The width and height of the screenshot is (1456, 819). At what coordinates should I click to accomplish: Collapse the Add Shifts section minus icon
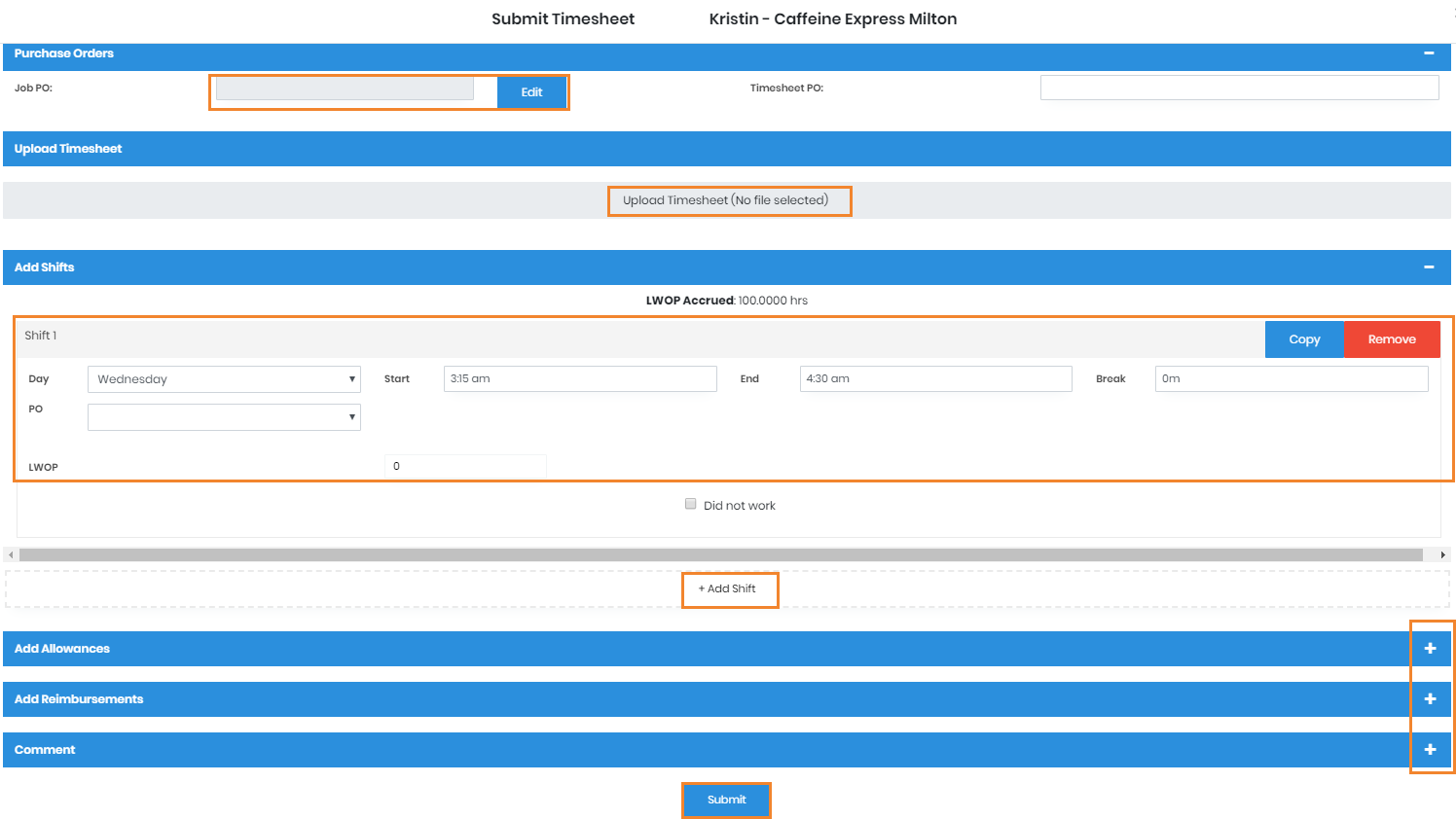(x=1429, y=267)
